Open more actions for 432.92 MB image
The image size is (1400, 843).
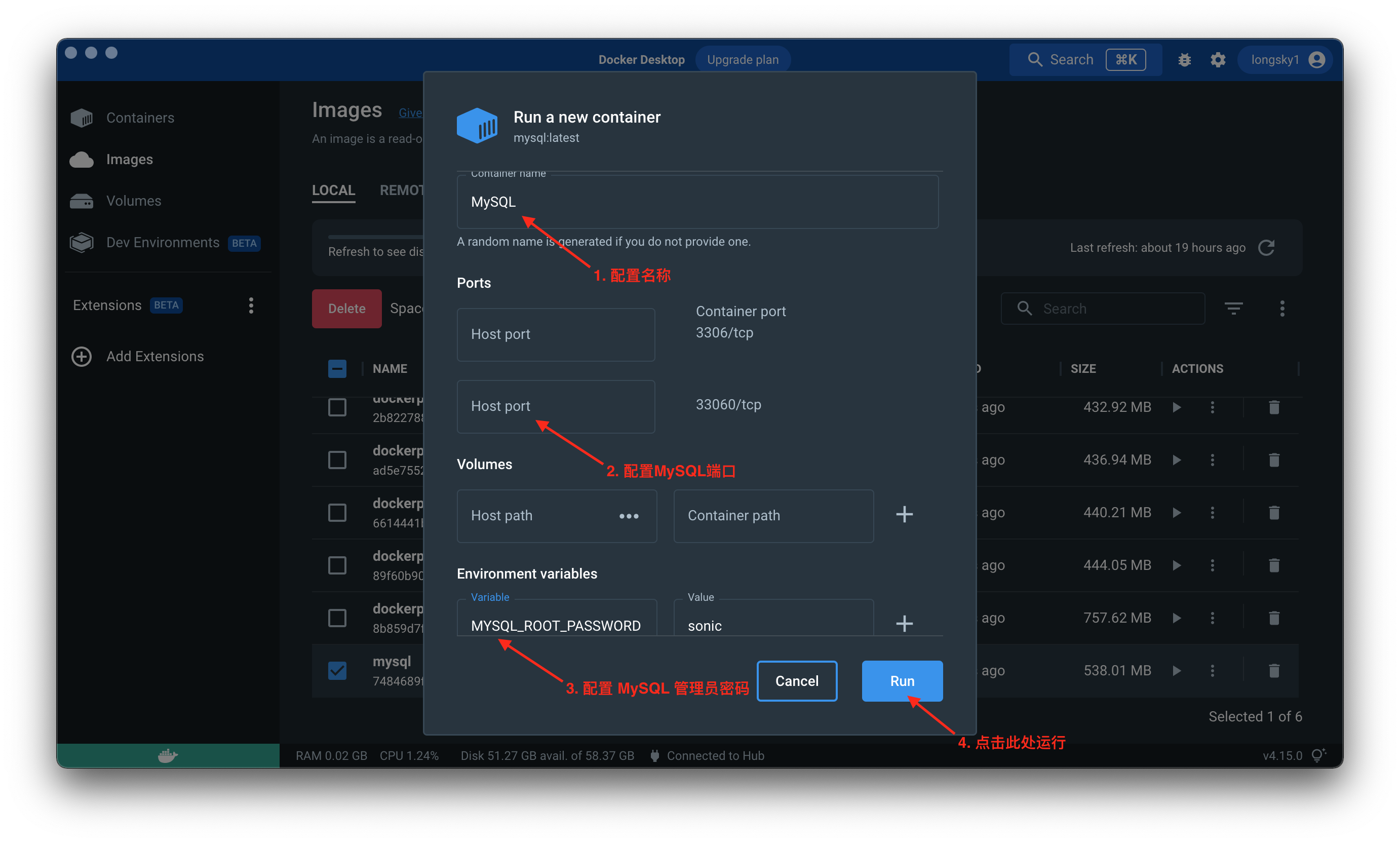[1213, 407]
